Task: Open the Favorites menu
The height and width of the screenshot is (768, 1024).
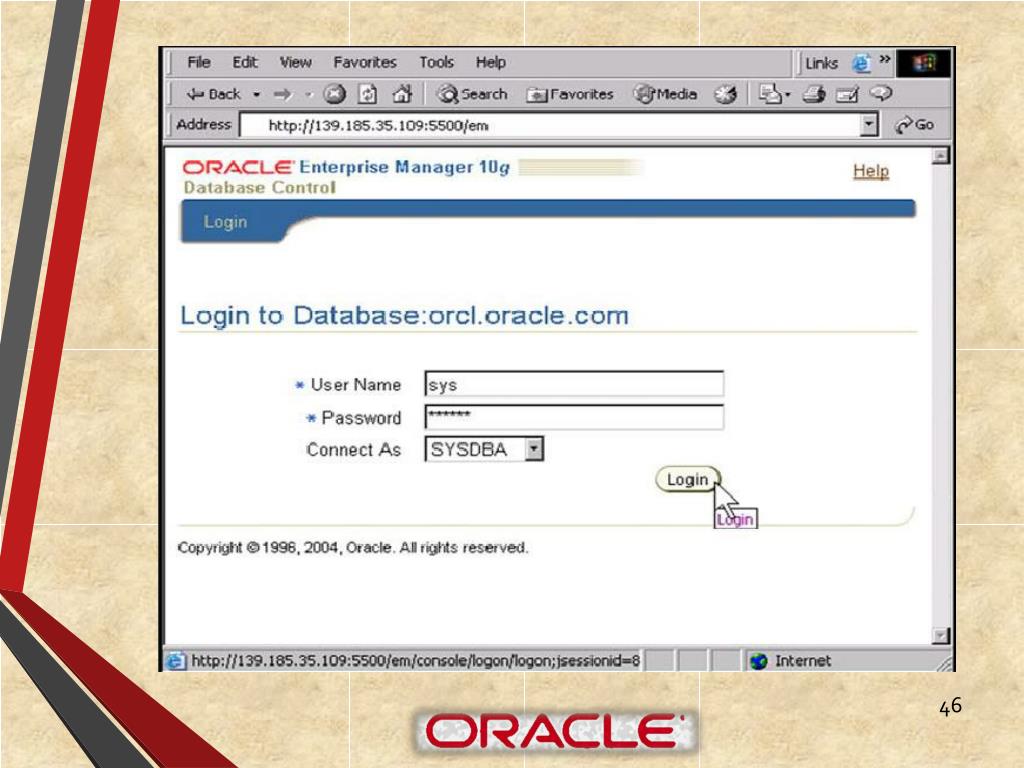Action: (x=364, y=63)
